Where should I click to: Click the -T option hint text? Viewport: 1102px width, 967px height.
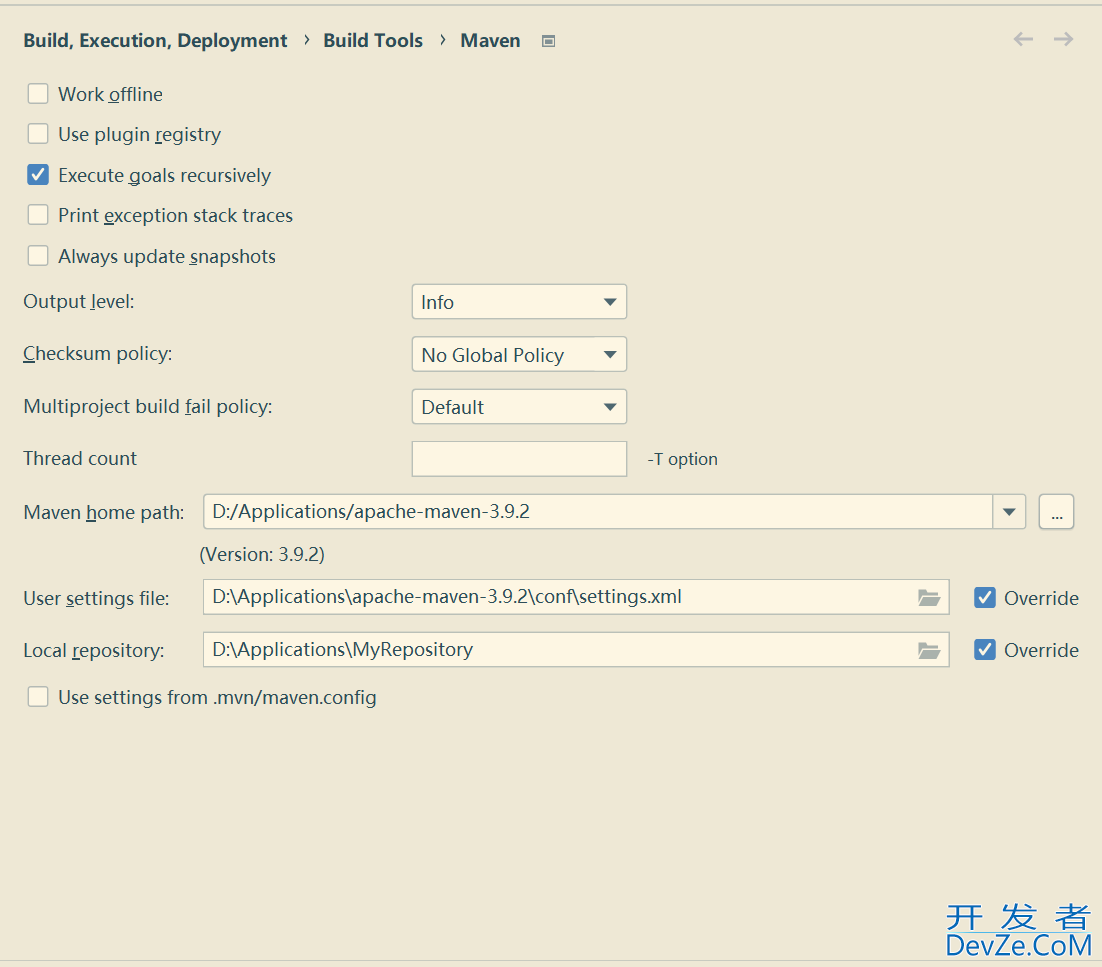coord(682,459)
